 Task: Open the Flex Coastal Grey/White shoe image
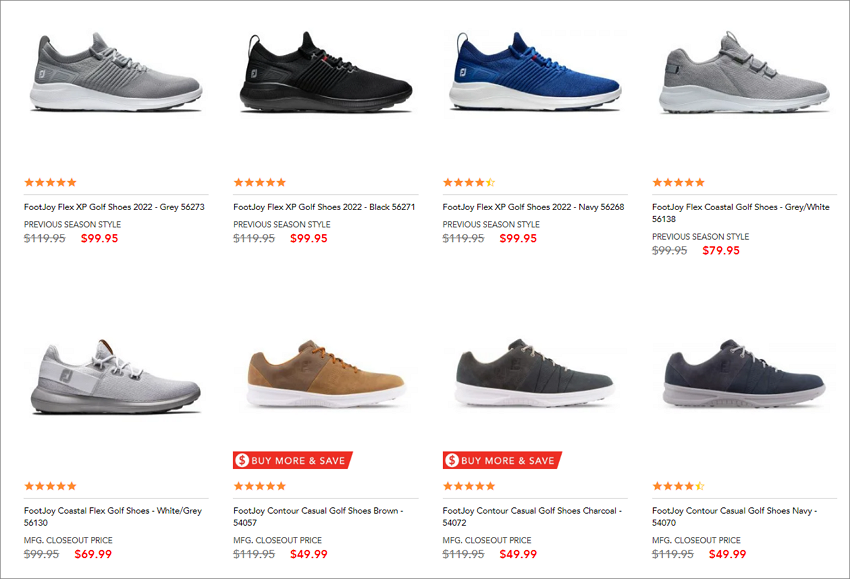[744, 72]
